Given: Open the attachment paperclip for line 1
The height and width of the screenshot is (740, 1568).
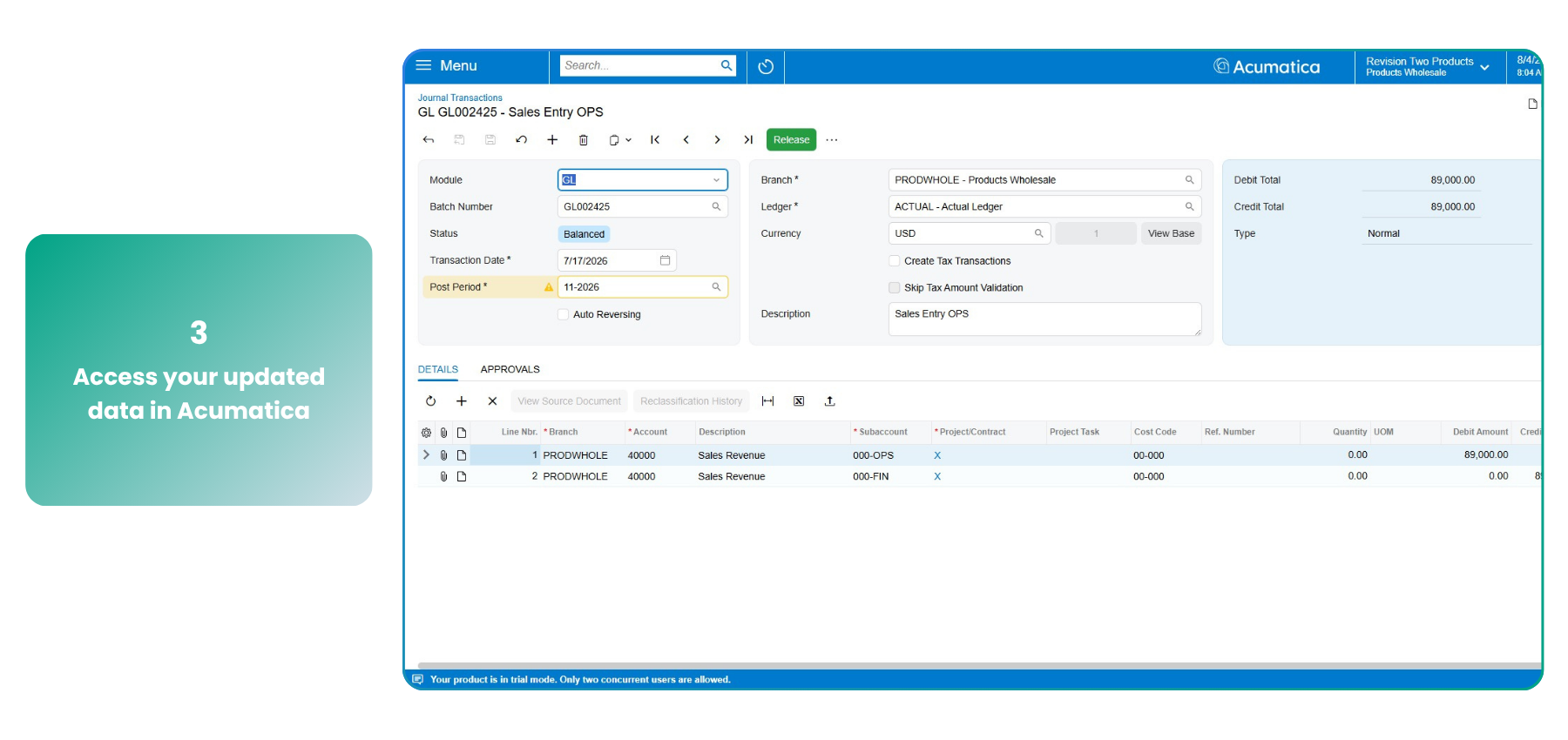Looking at the screenshot, I should (x=443, y=455).
